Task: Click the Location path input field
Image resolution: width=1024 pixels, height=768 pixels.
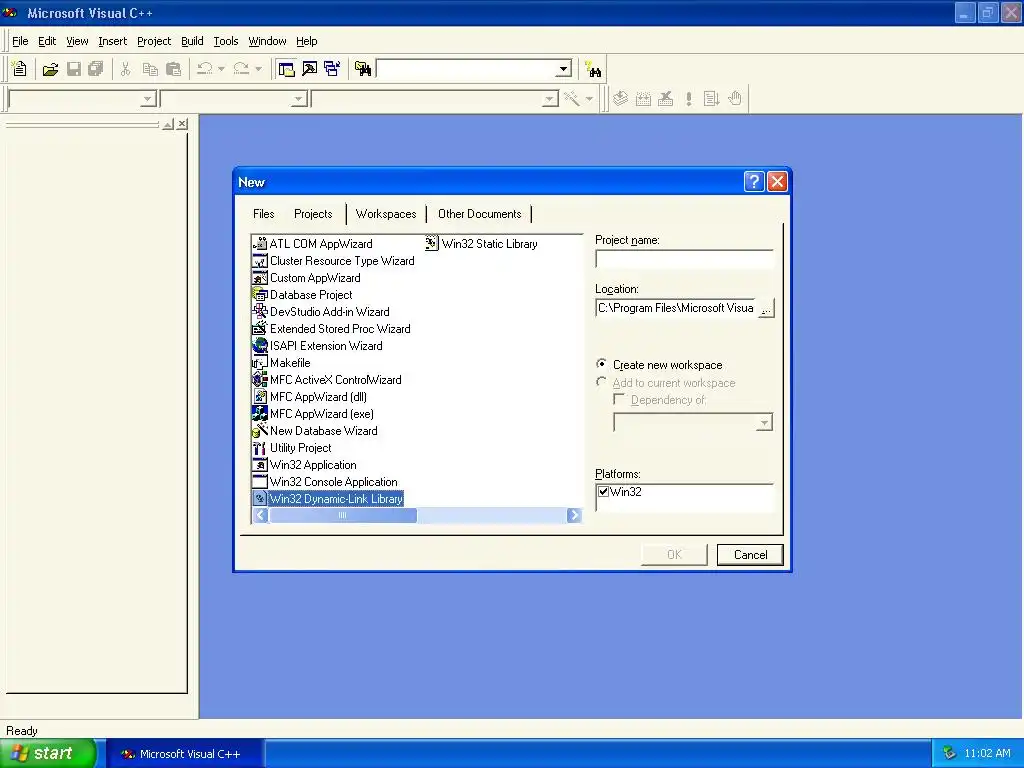Action: (x=677, y=308)
